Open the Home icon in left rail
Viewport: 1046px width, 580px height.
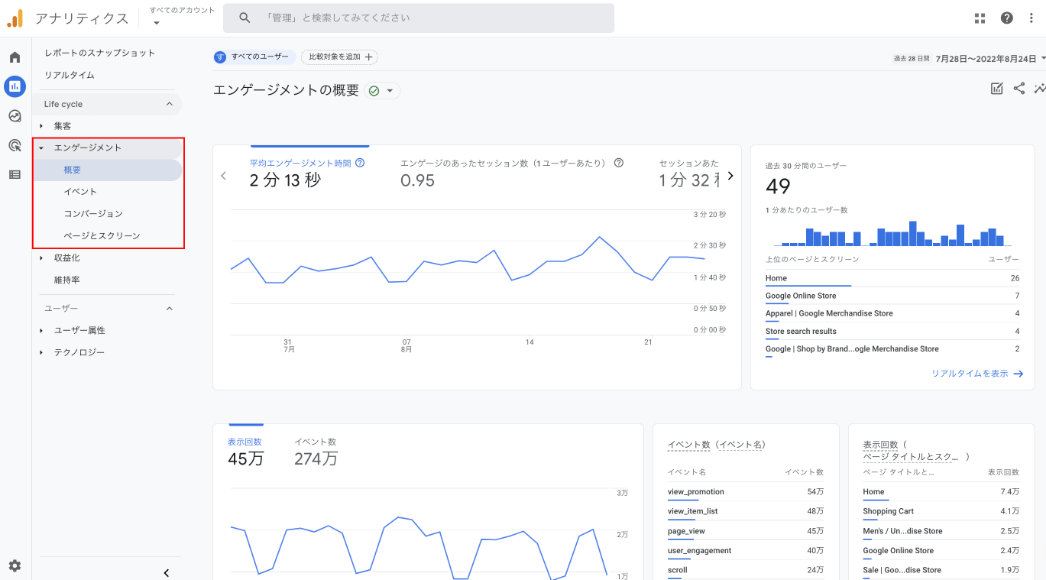15,57
